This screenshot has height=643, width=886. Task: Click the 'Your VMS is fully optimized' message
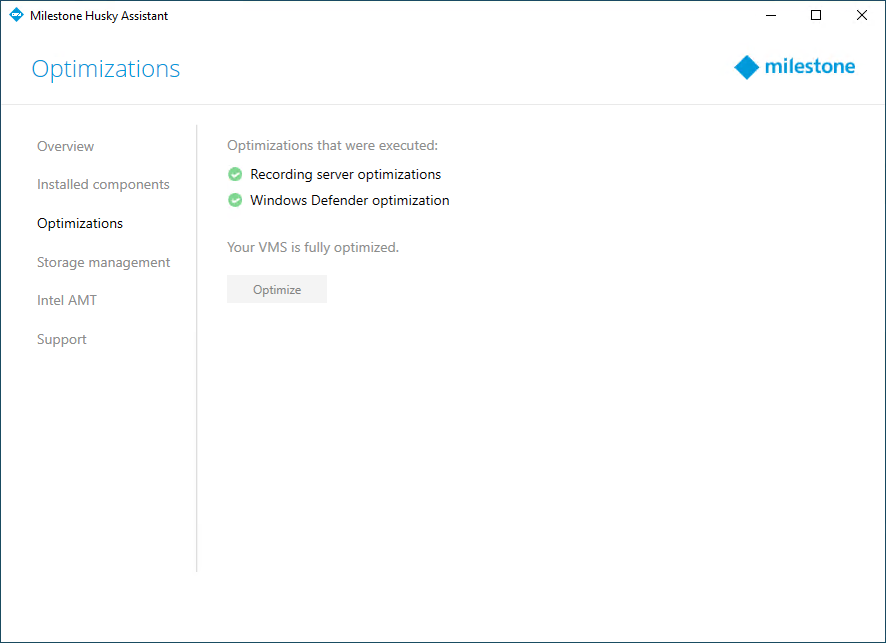pyautogui.click(x=313, y=247)
